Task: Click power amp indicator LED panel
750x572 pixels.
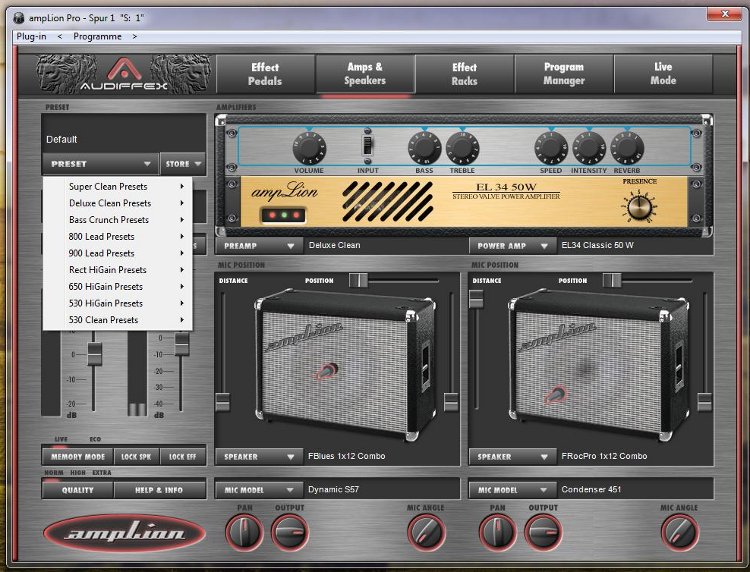Action: [284, 215]
